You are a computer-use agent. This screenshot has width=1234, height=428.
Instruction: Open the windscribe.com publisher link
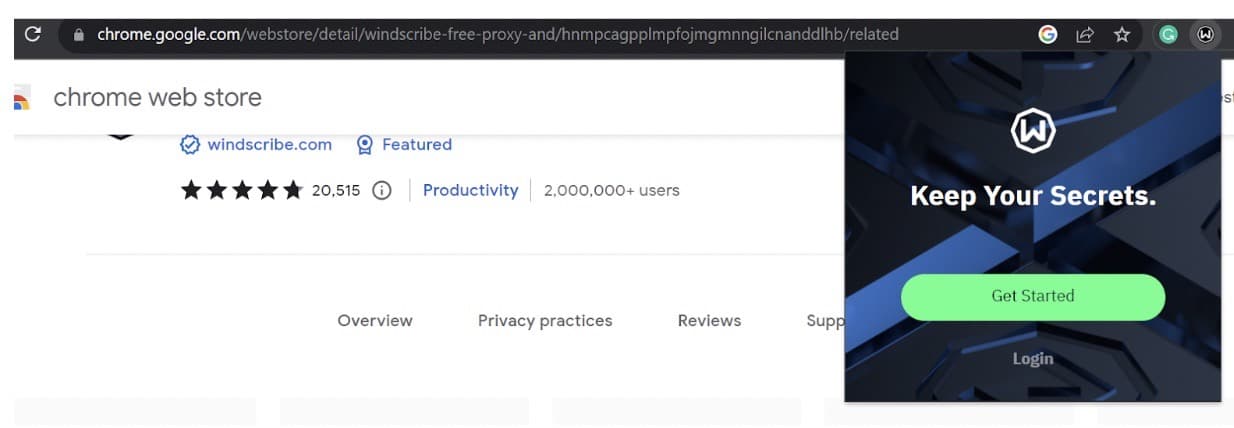pos(269,144)
